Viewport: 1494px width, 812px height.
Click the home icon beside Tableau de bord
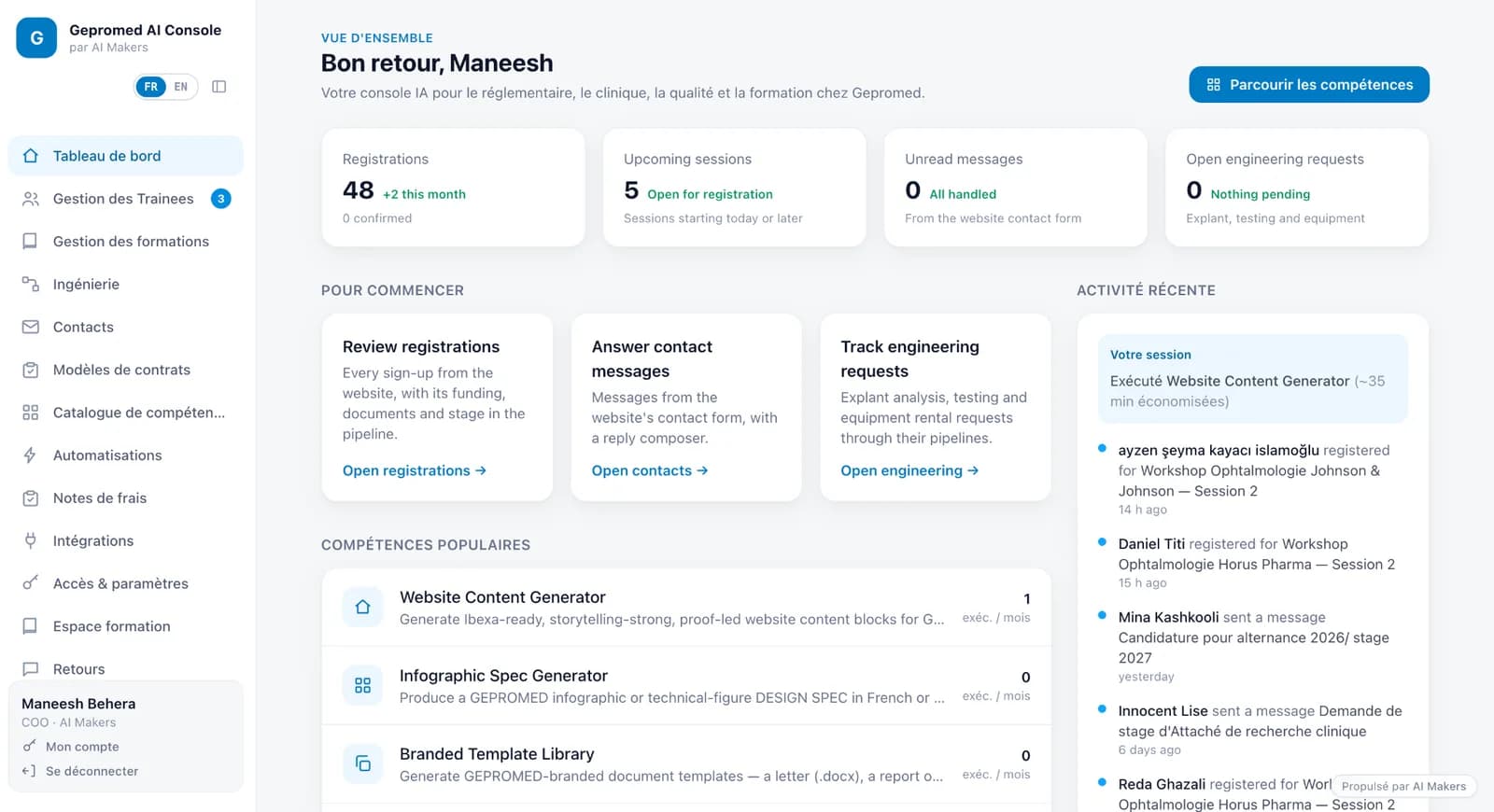point(31,156)
